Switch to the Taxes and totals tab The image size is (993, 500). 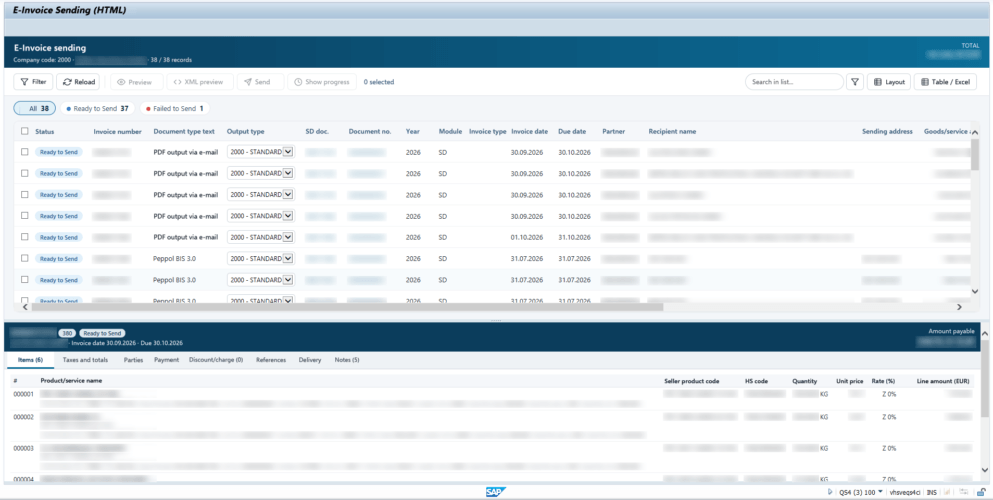(85, 359)
